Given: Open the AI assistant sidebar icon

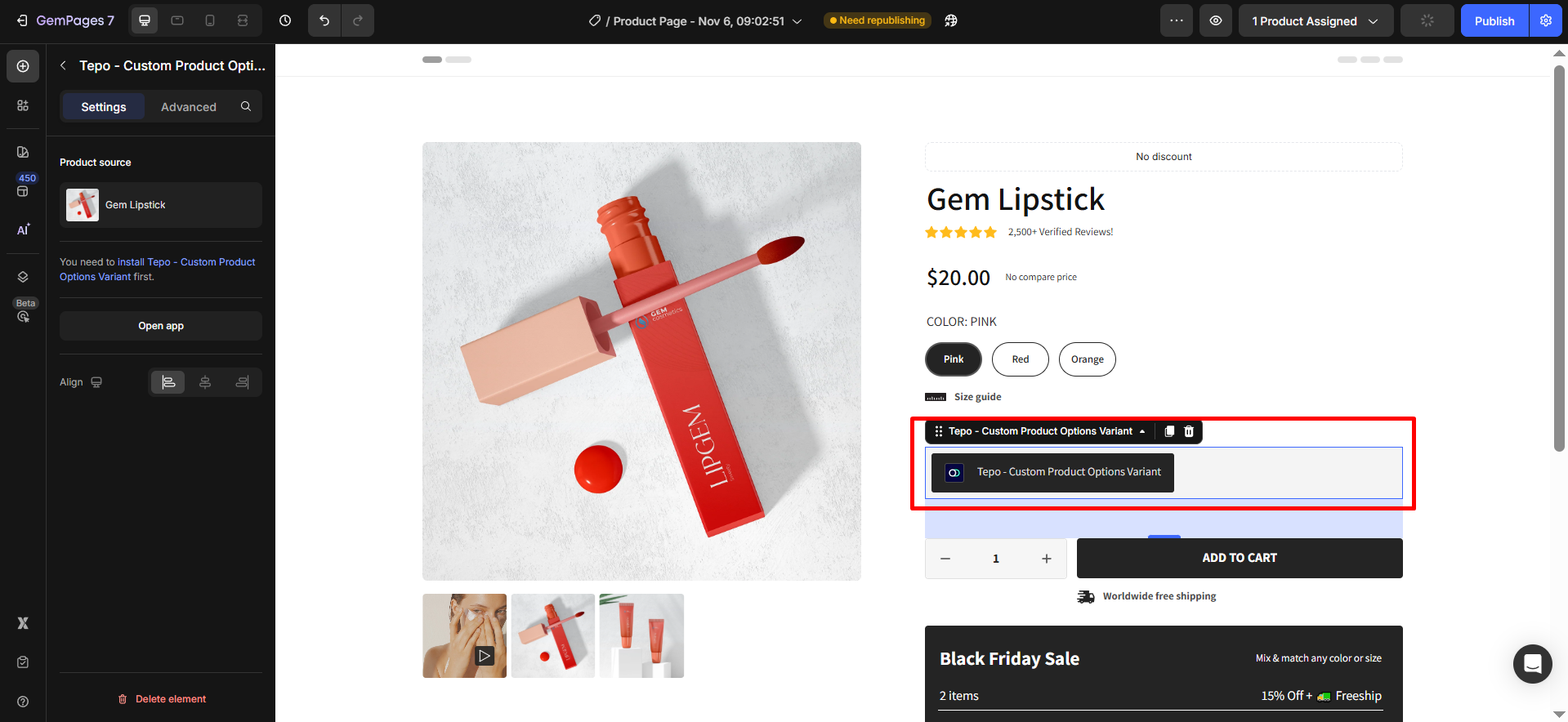Looking at the screenshot, I should pos(23,230).
